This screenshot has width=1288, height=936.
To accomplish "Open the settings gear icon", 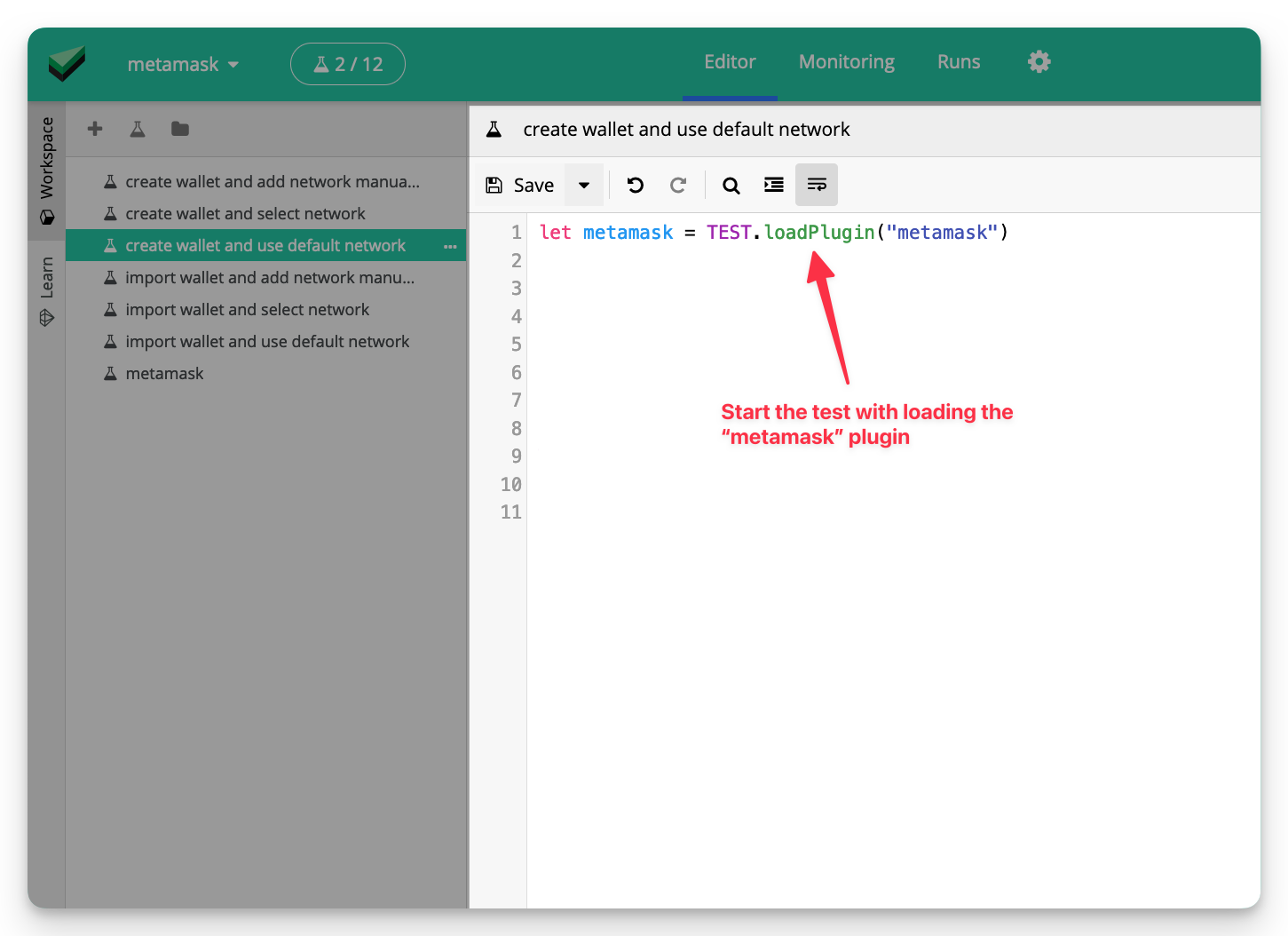I will click(x=1039, y=61).
